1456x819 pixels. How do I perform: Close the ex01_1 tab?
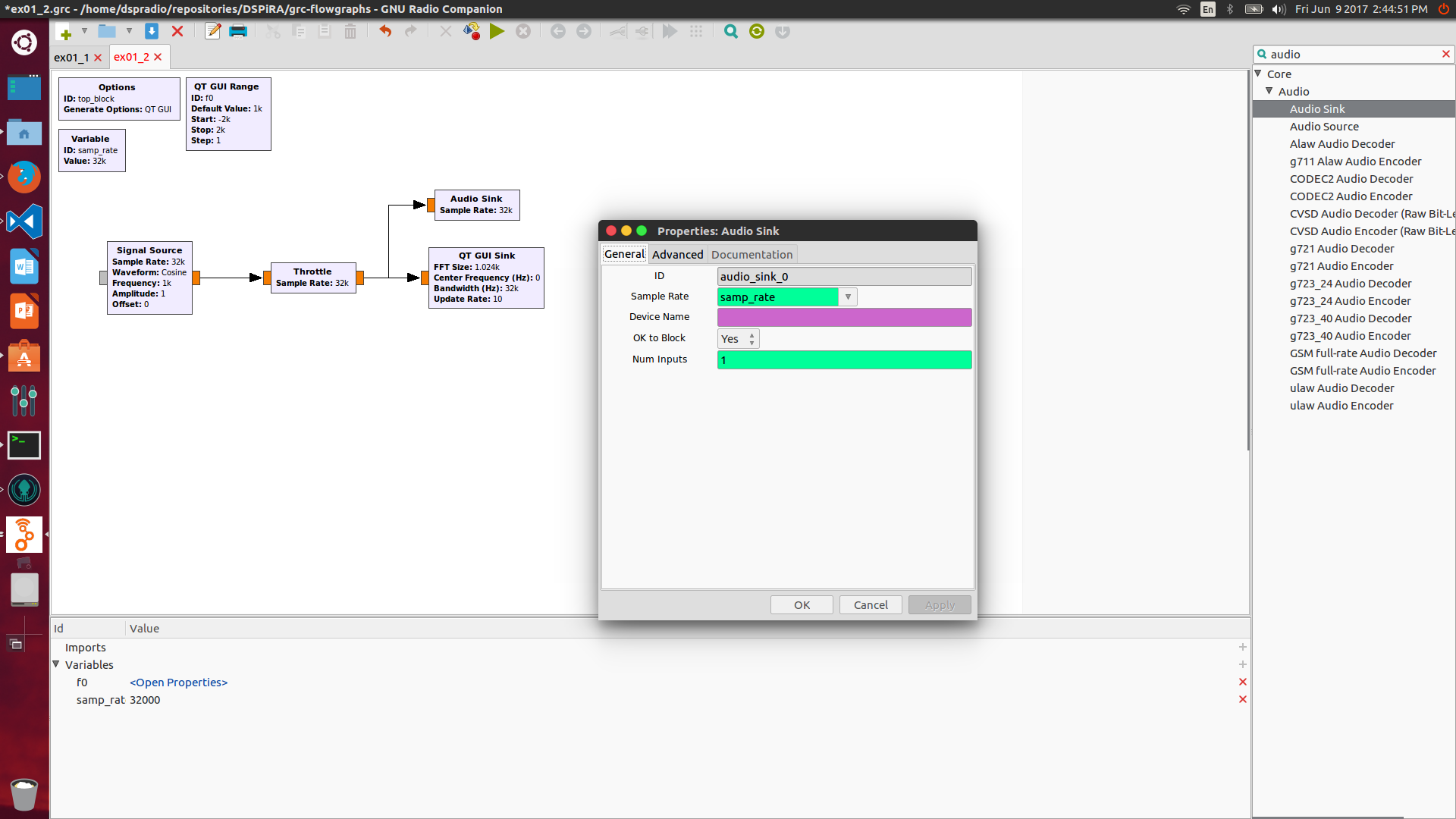coord(98,58)
